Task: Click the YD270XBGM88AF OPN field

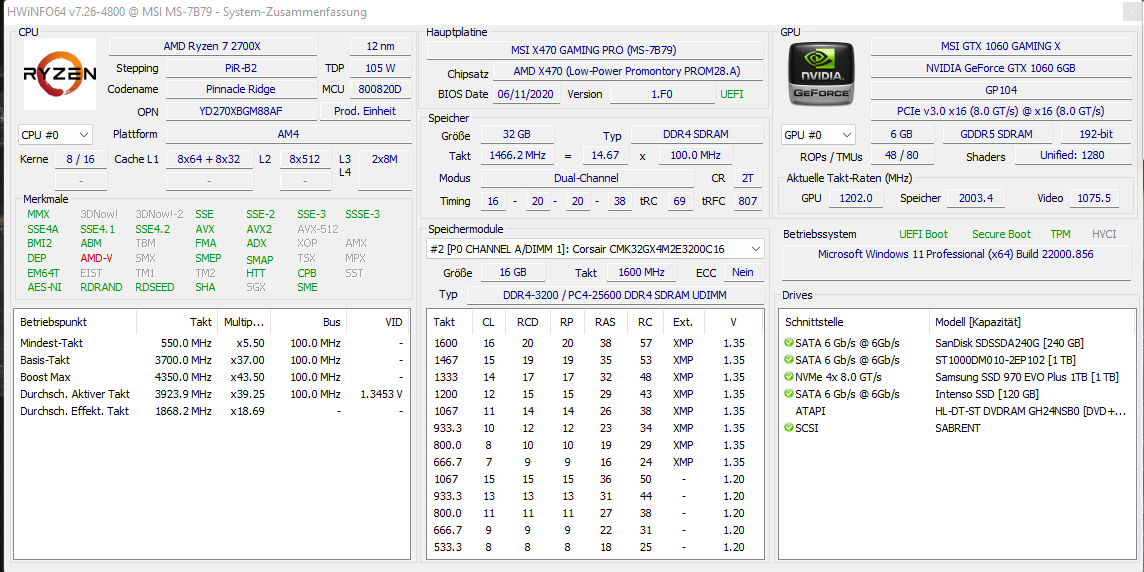Action: point(241,112)
